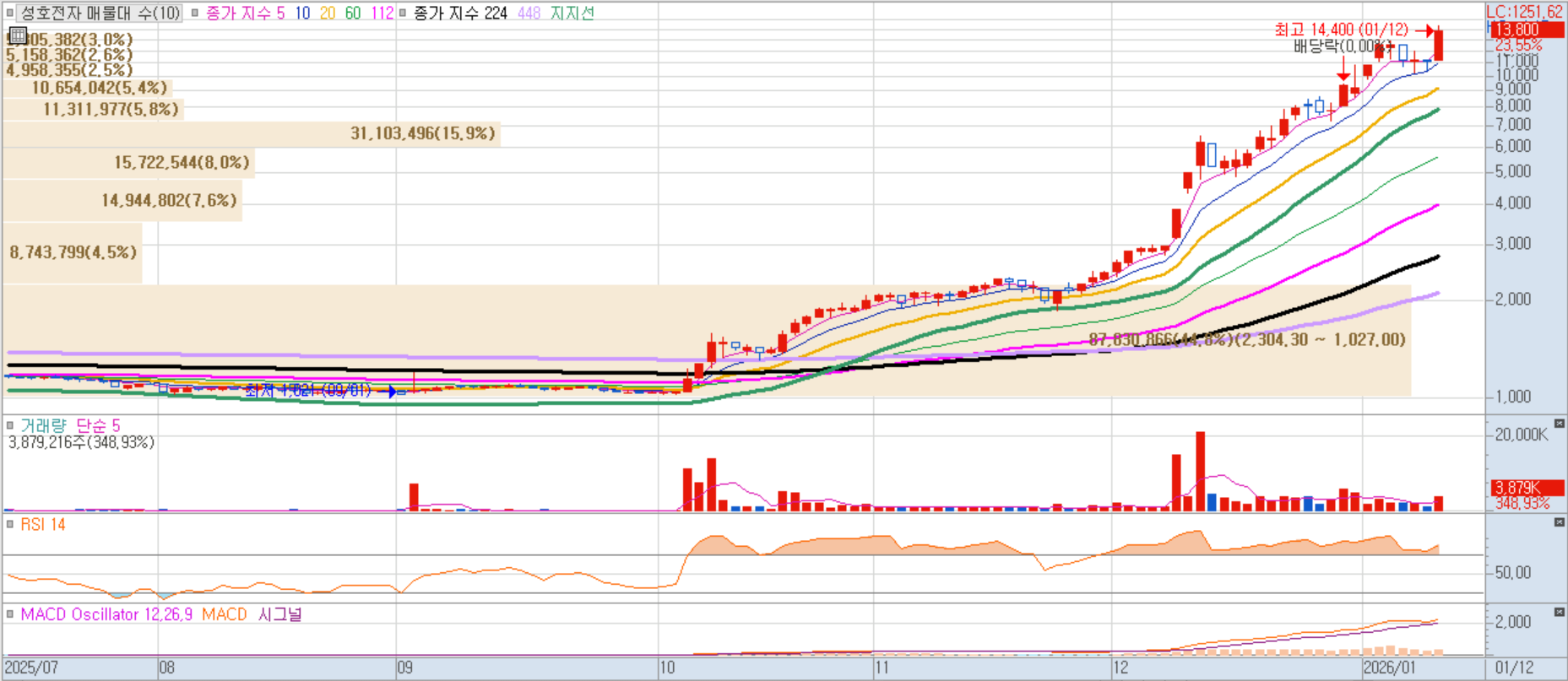Close the 거래량 volume panel
Screen dimensions: 1568x681
pyautogui.click(x=1559, y=424)
